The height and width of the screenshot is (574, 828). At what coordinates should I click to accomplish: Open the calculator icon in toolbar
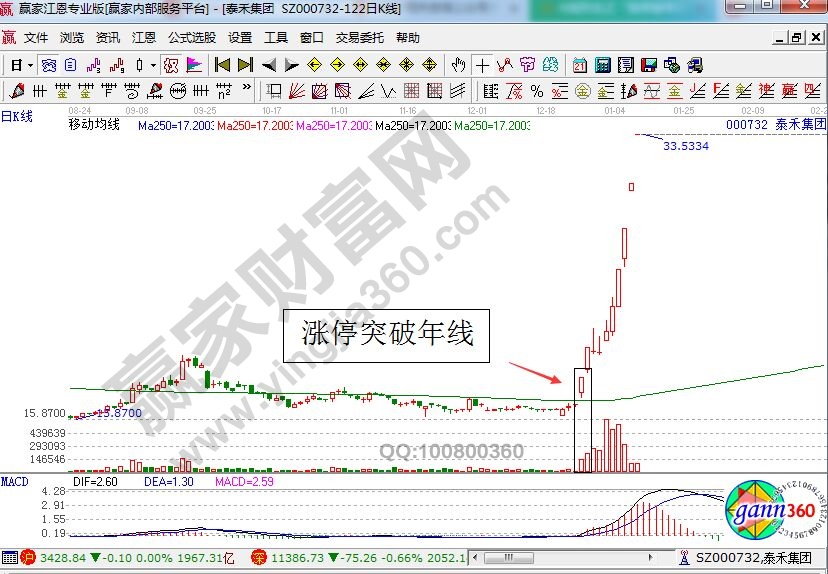[603, 65]
